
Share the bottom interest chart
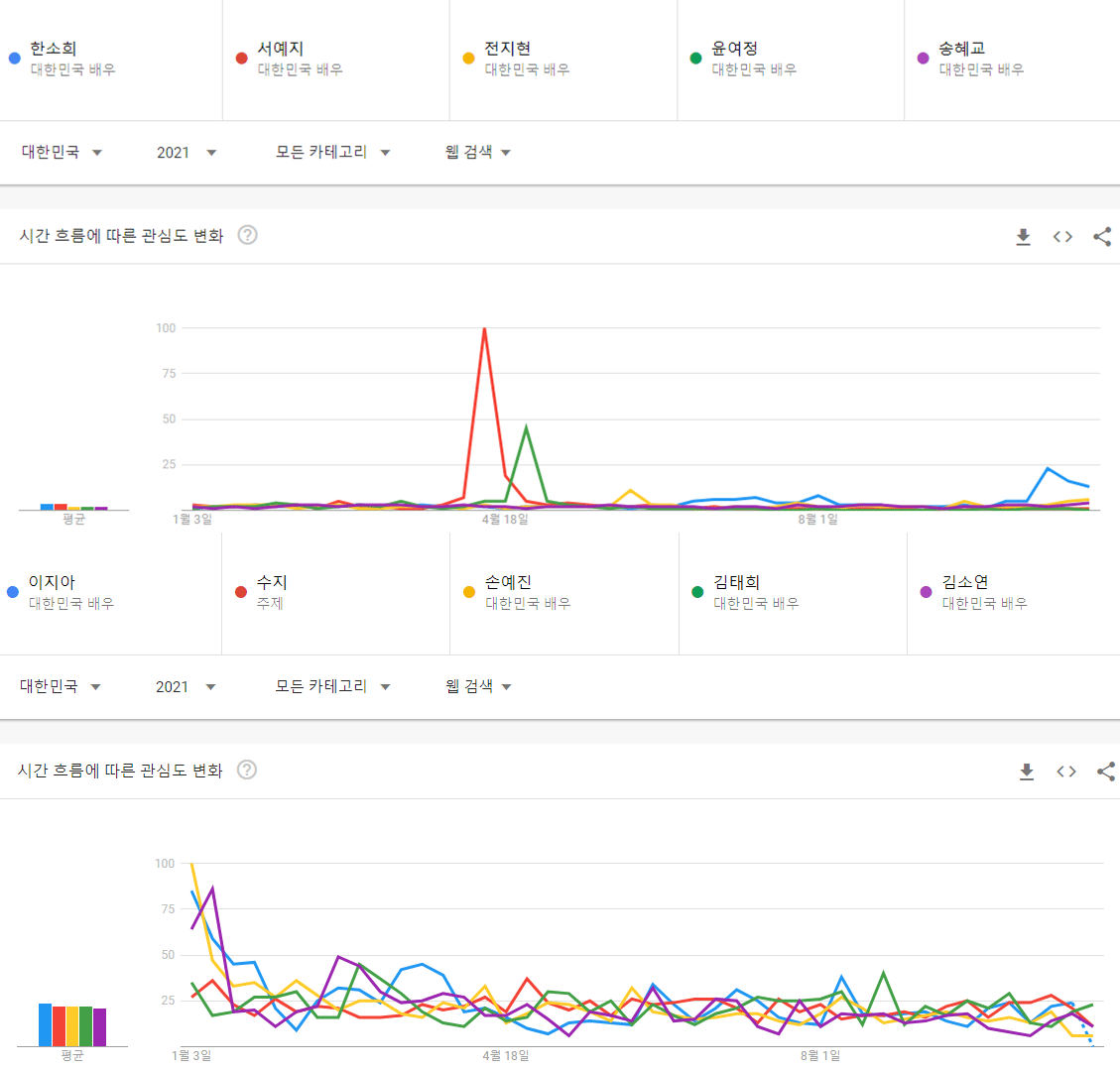[x=1106, y=772]
